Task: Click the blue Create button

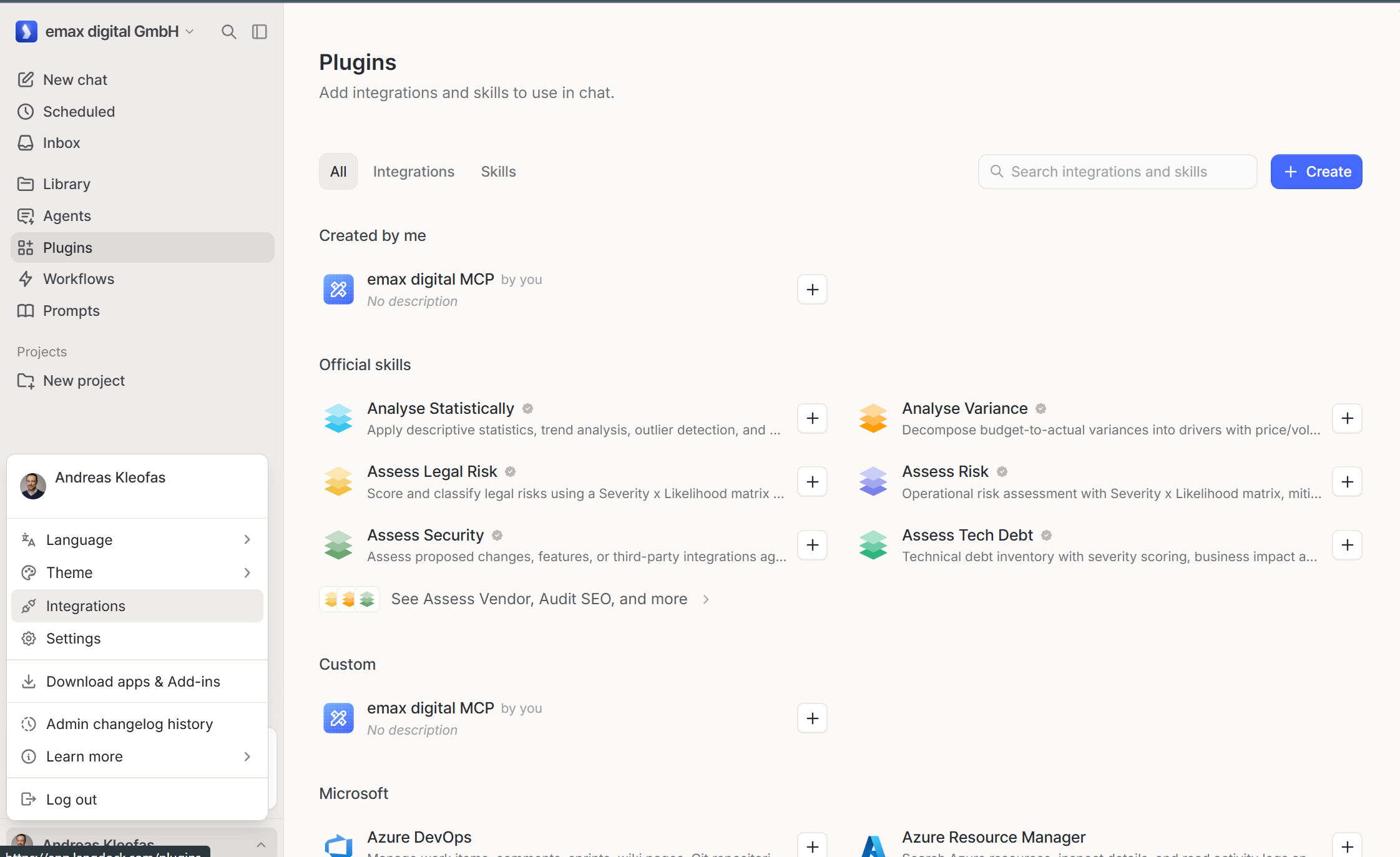Action: 1316,172
